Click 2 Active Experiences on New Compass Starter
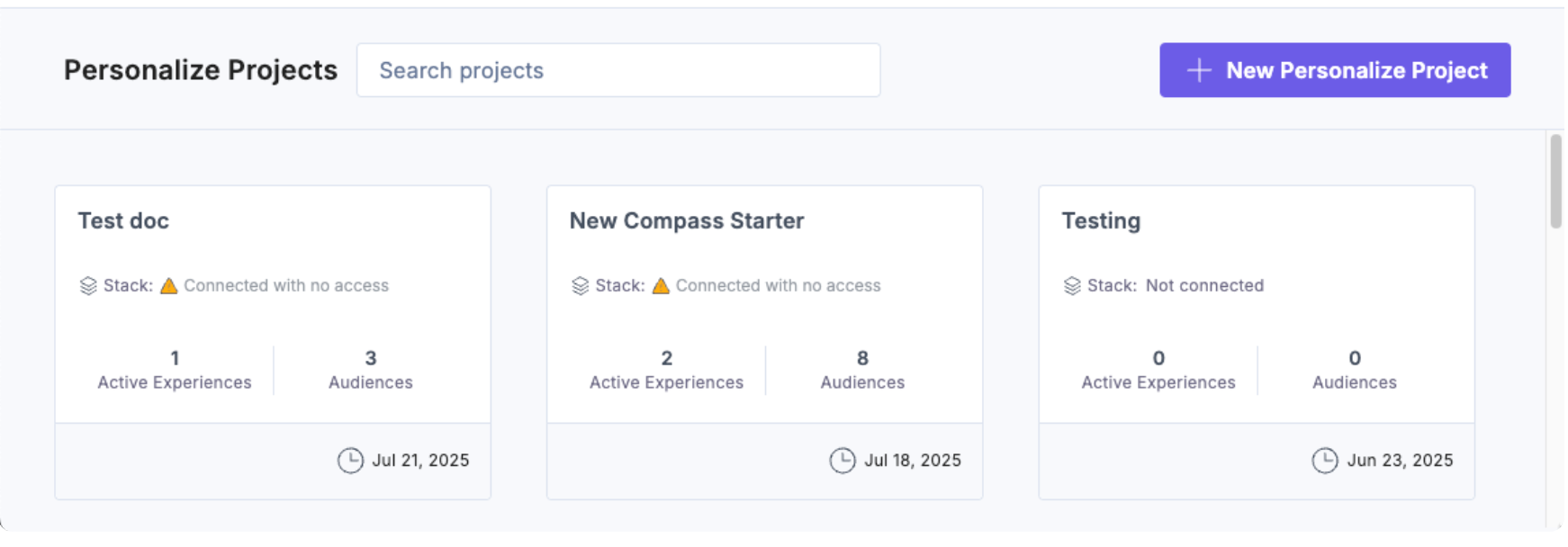 666,369
